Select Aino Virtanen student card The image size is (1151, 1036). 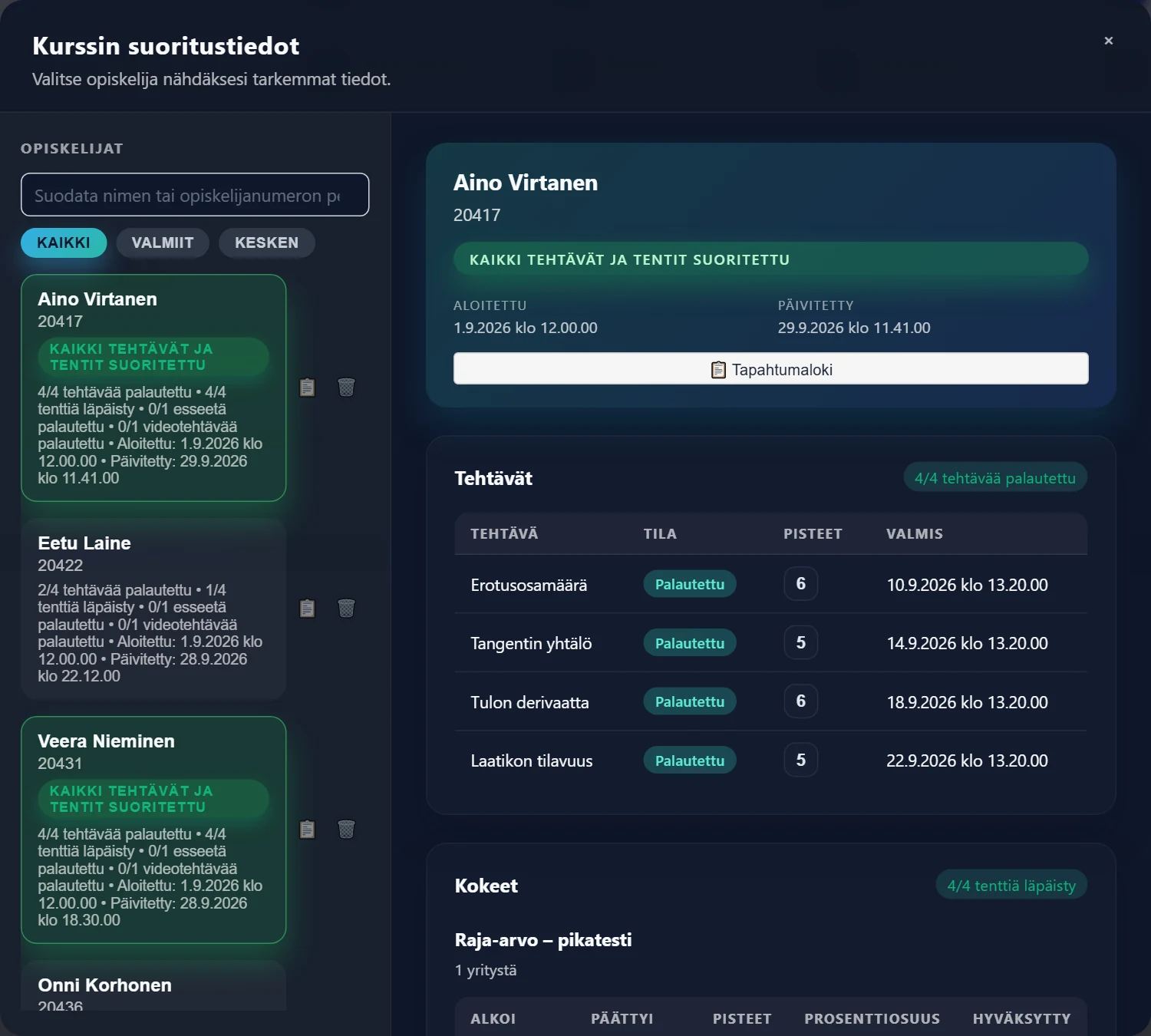[x=153, y=388]
